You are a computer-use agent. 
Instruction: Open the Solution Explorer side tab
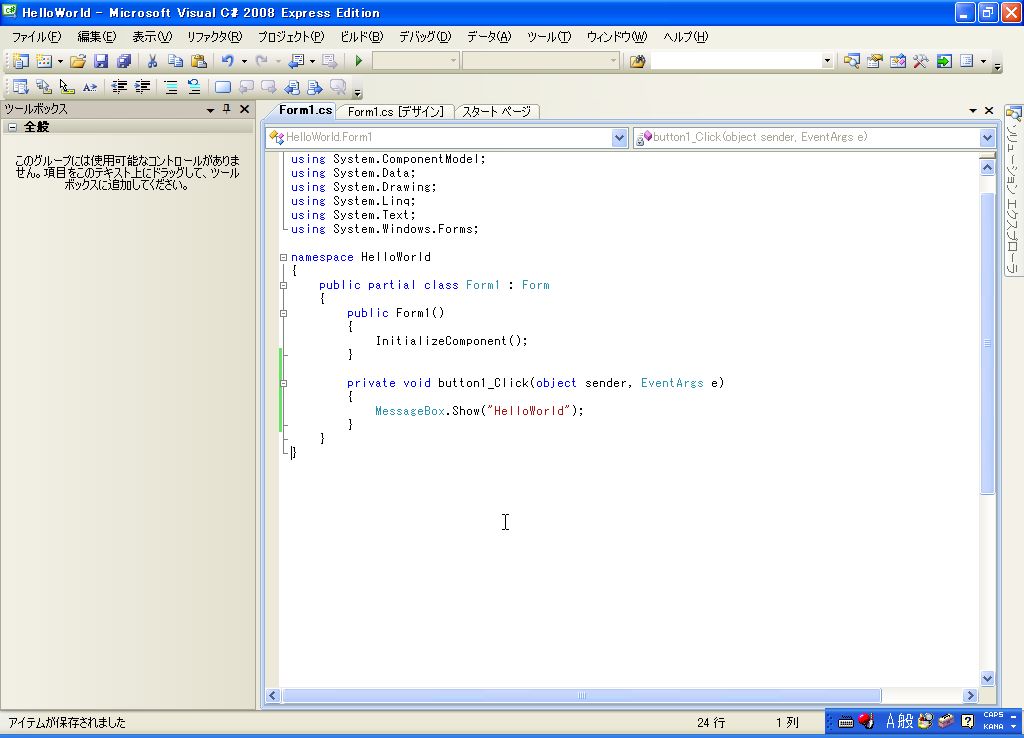tap(1012, 190)
